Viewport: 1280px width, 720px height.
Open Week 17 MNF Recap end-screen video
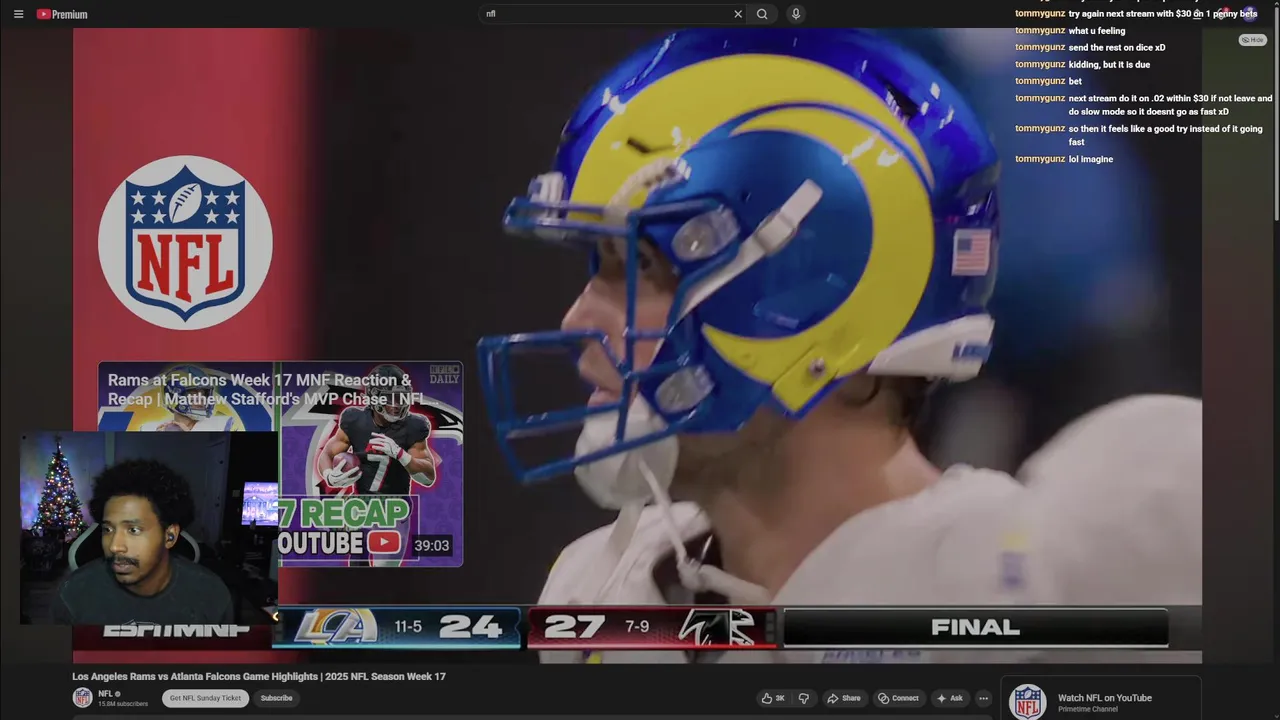point(280,464)
